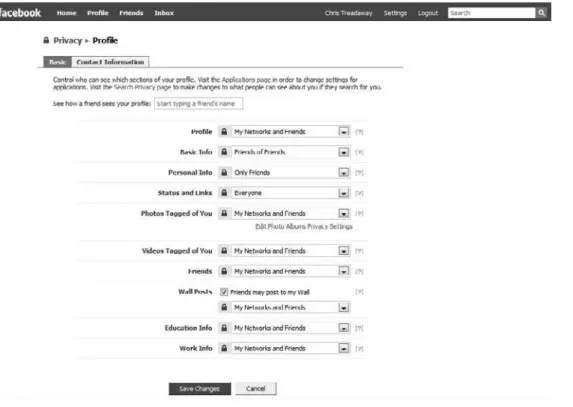Image resolution: width=573 pixels, height=407 pixels.
Task: Click the Applications page link
Action: click(246, 80)
